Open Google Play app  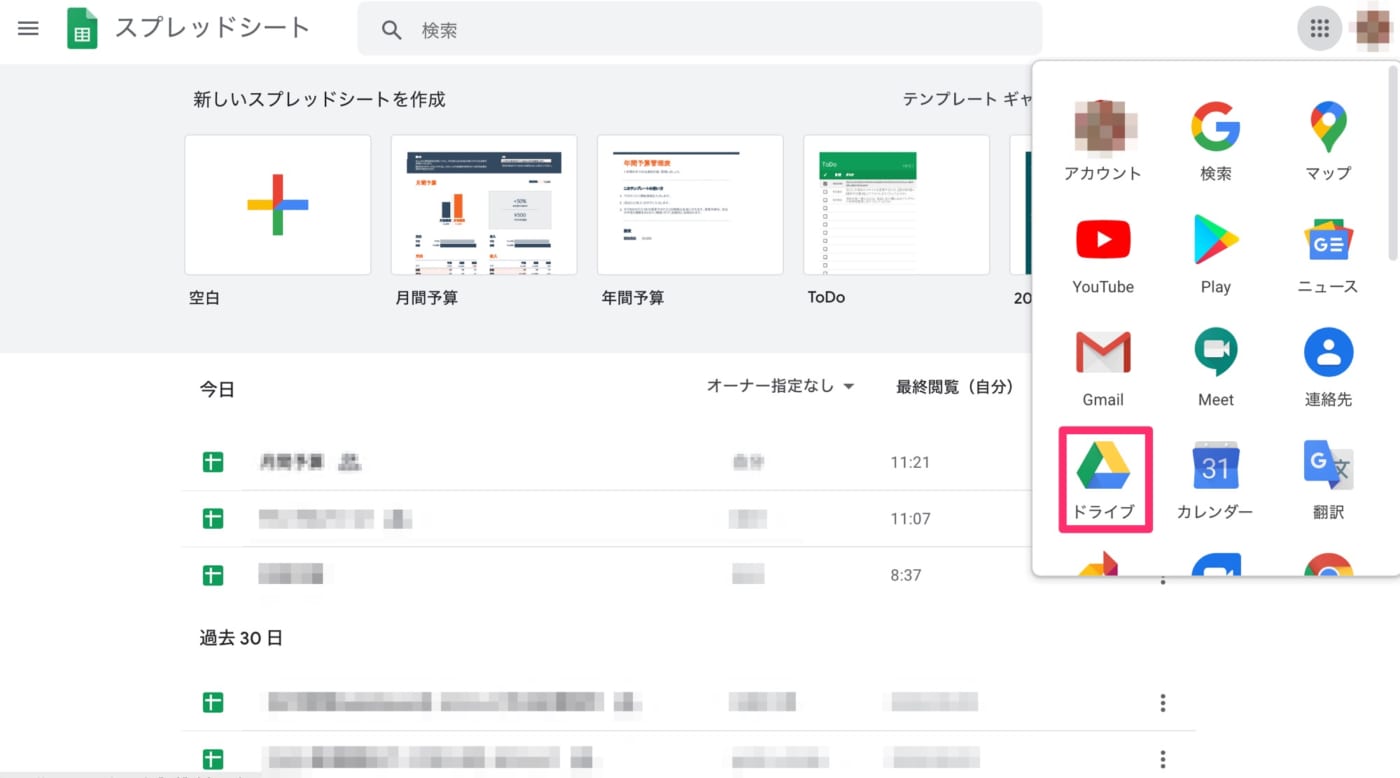click(1216, 254)
